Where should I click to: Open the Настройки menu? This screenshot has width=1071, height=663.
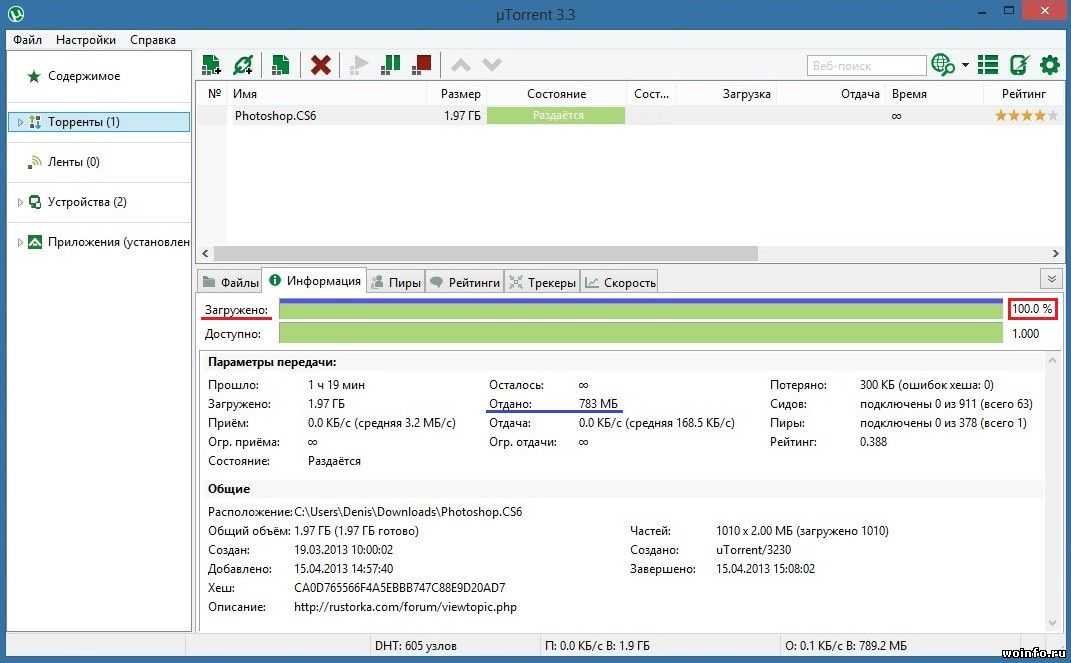[86, 40]
